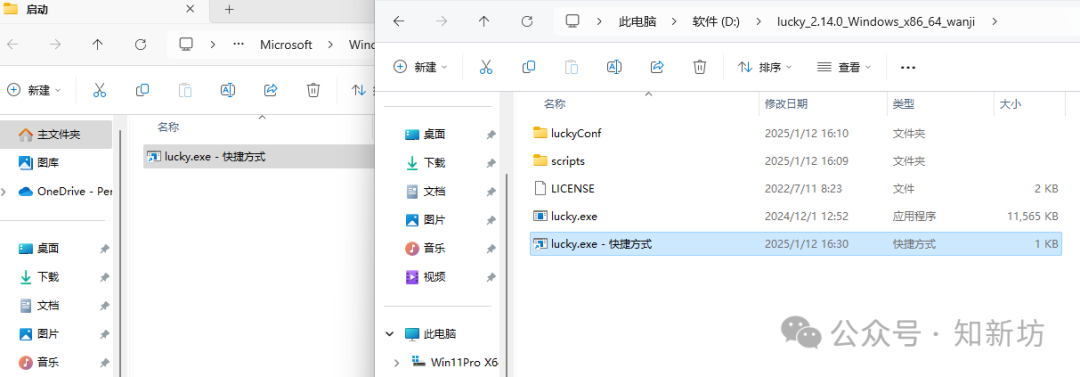Click trash icon in left 启动 window

313,90
